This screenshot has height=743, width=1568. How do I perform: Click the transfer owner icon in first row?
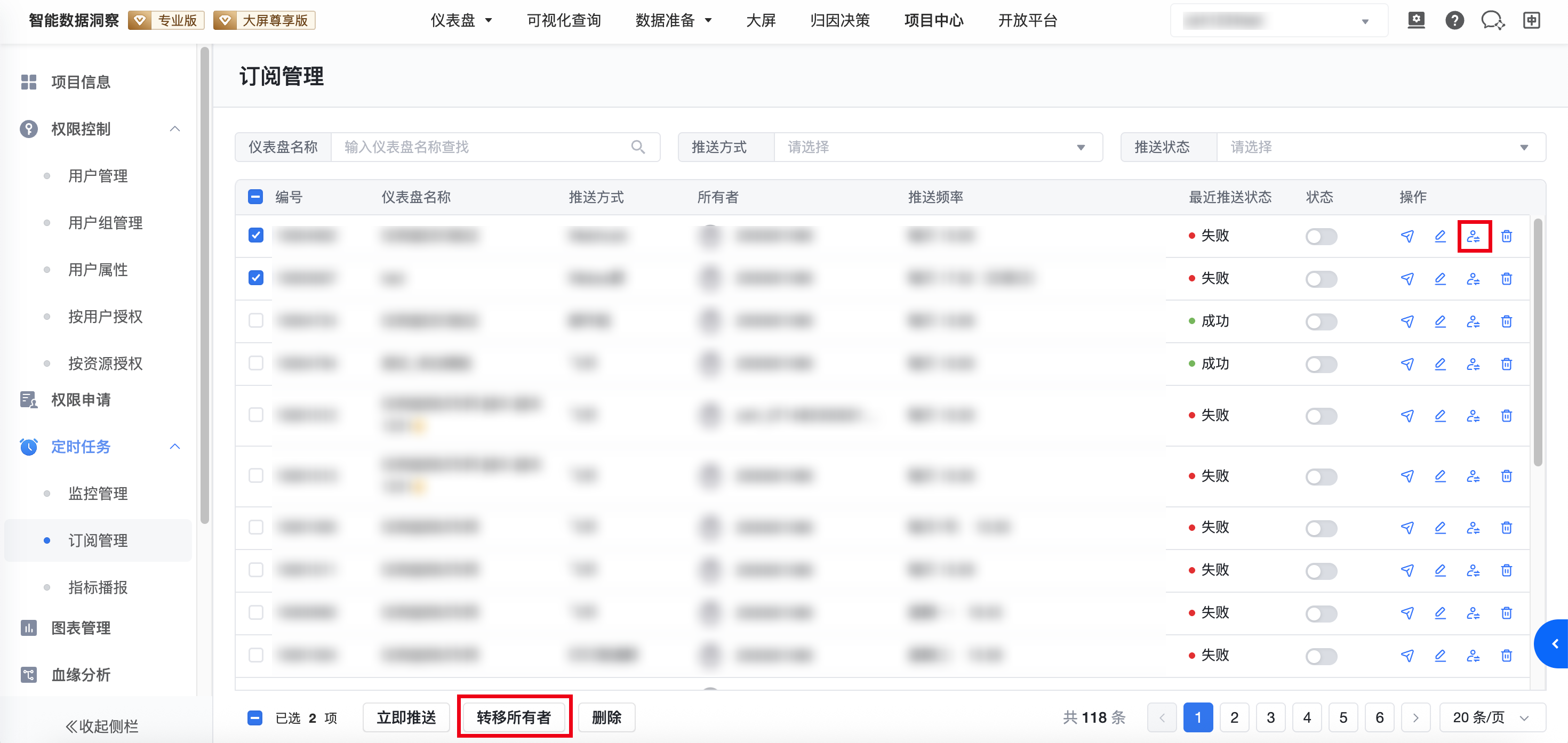pos(1473,236)
